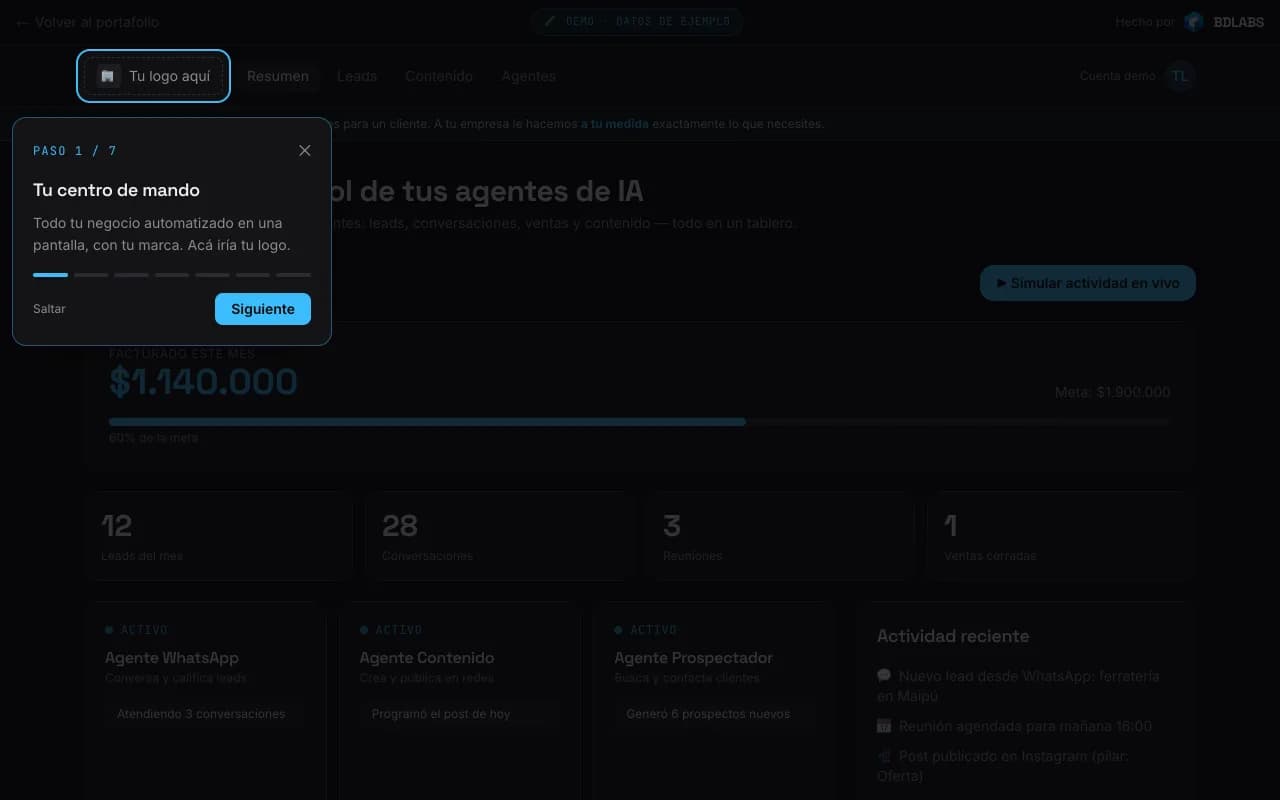The width and height of the screenshot is (1280, 800).
Task: Click 'Generó 6 prospectos nuevos' status
Action: pyautogui.click(x=708, y=714)
